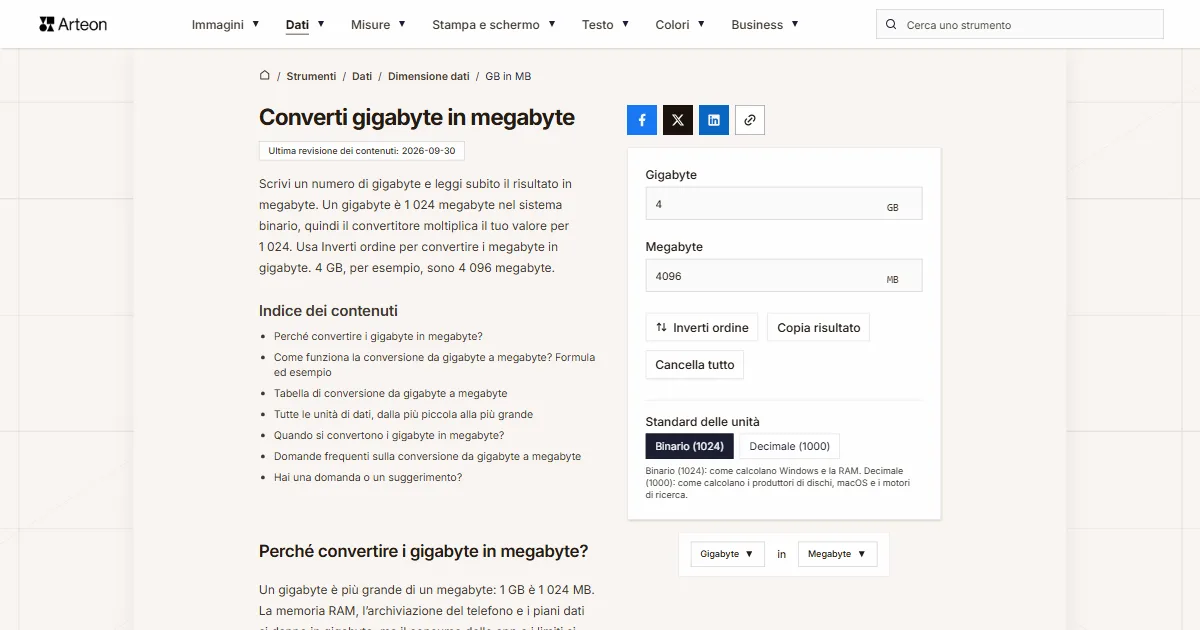Click the 'Standard delle unità' label
Screen dimensions: 1200x630
pos(702,422)
